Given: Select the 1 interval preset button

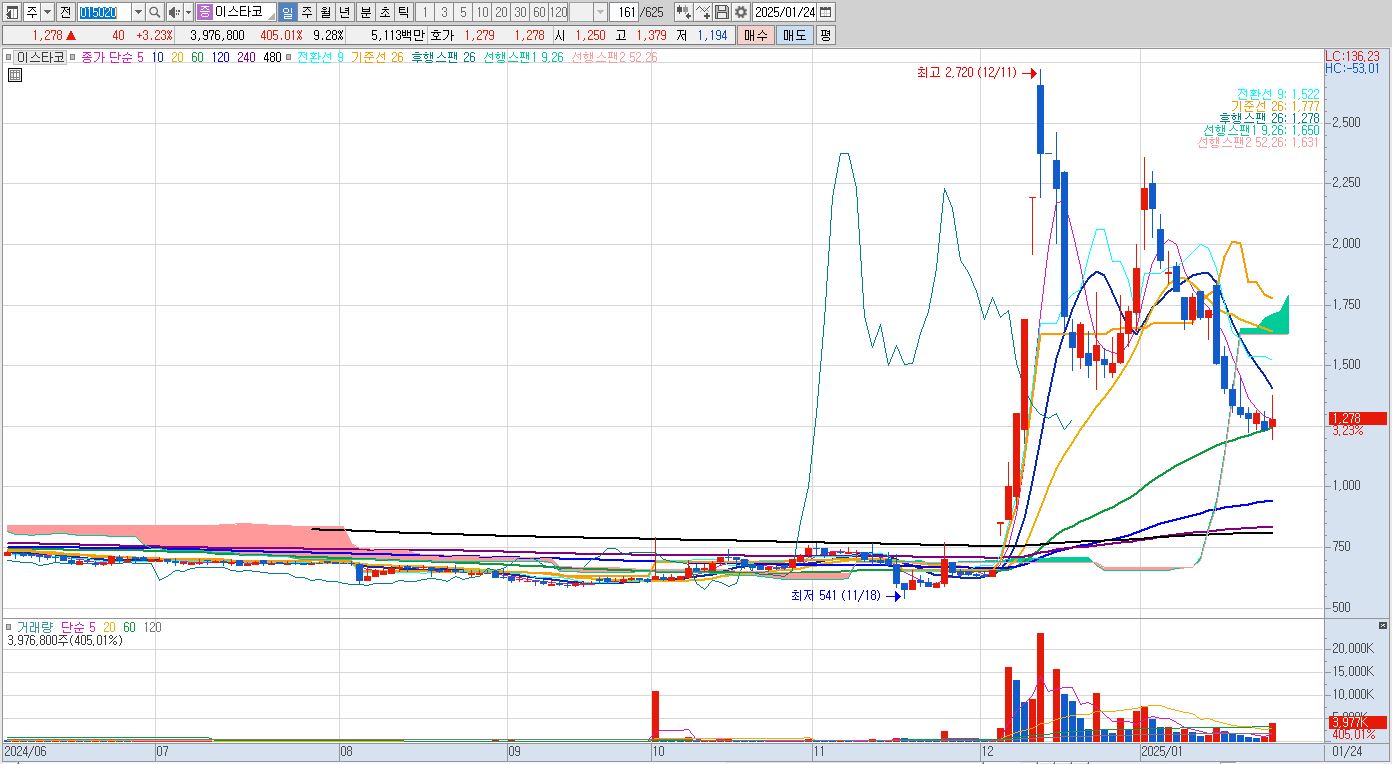Looking at the screenshot, I should pyautogui.click(x=425, y=12).
